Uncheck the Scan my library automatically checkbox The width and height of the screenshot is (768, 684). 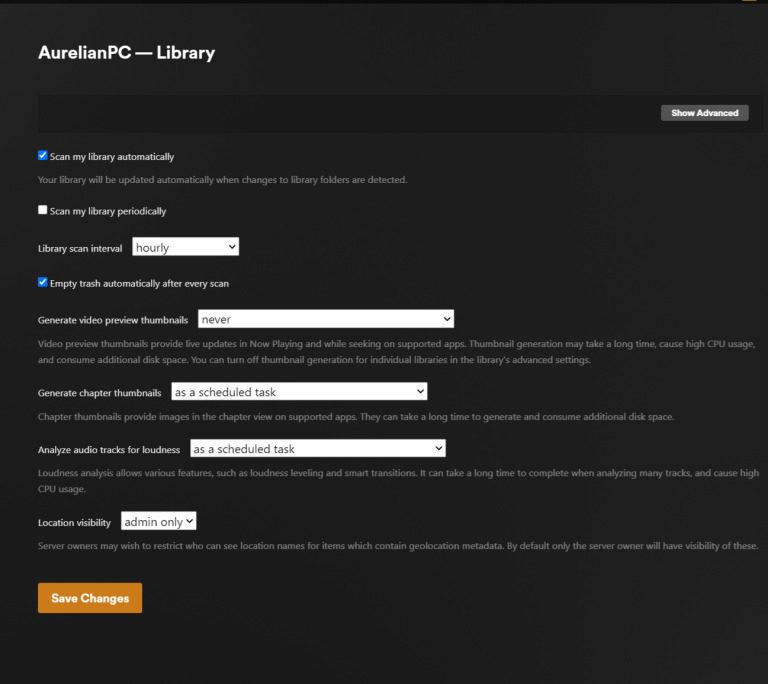(x=43, y=156)
